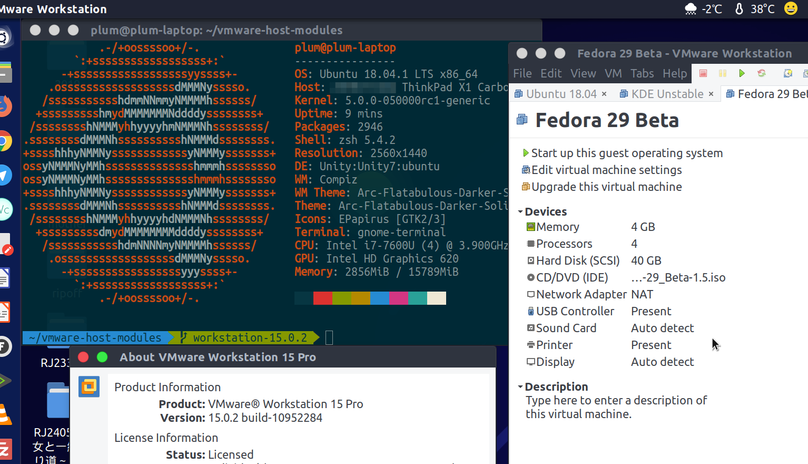The width and height of the screenshot is (808, 464).
Task: Collapse the Devices section
Action: tap(520, 212)
